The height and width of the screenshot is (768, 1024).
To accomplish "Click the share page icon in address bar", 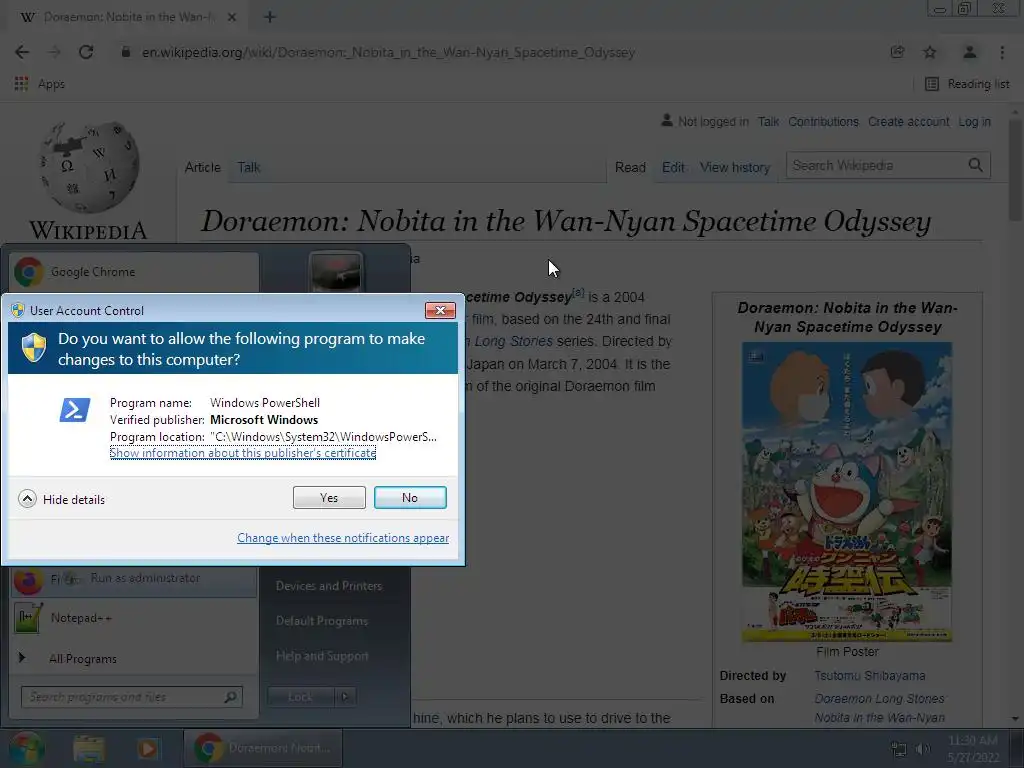I will pyautogui.click(x=897, y=52).
